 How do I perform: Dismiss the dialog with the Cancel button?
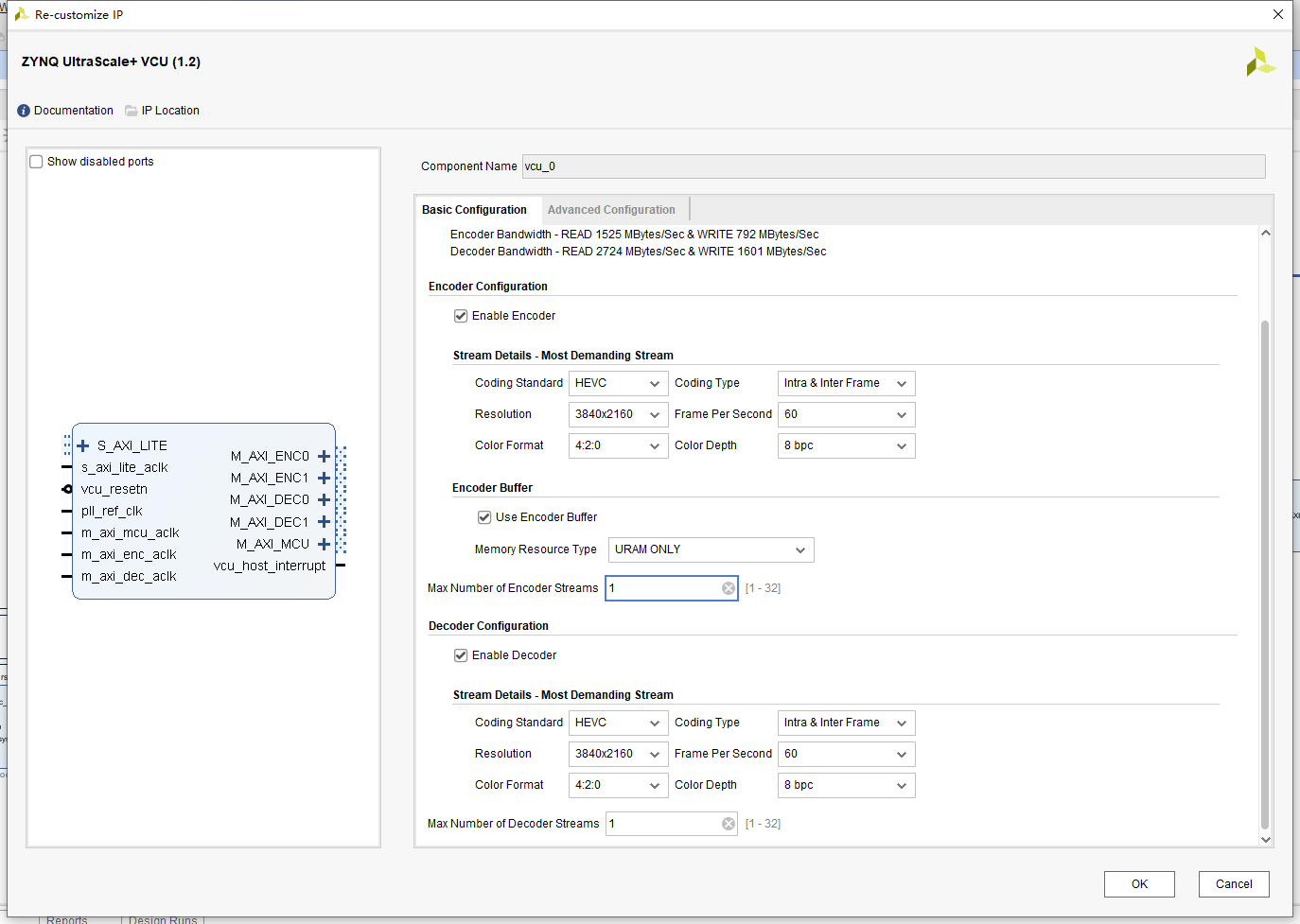[x=1234, y=884]
